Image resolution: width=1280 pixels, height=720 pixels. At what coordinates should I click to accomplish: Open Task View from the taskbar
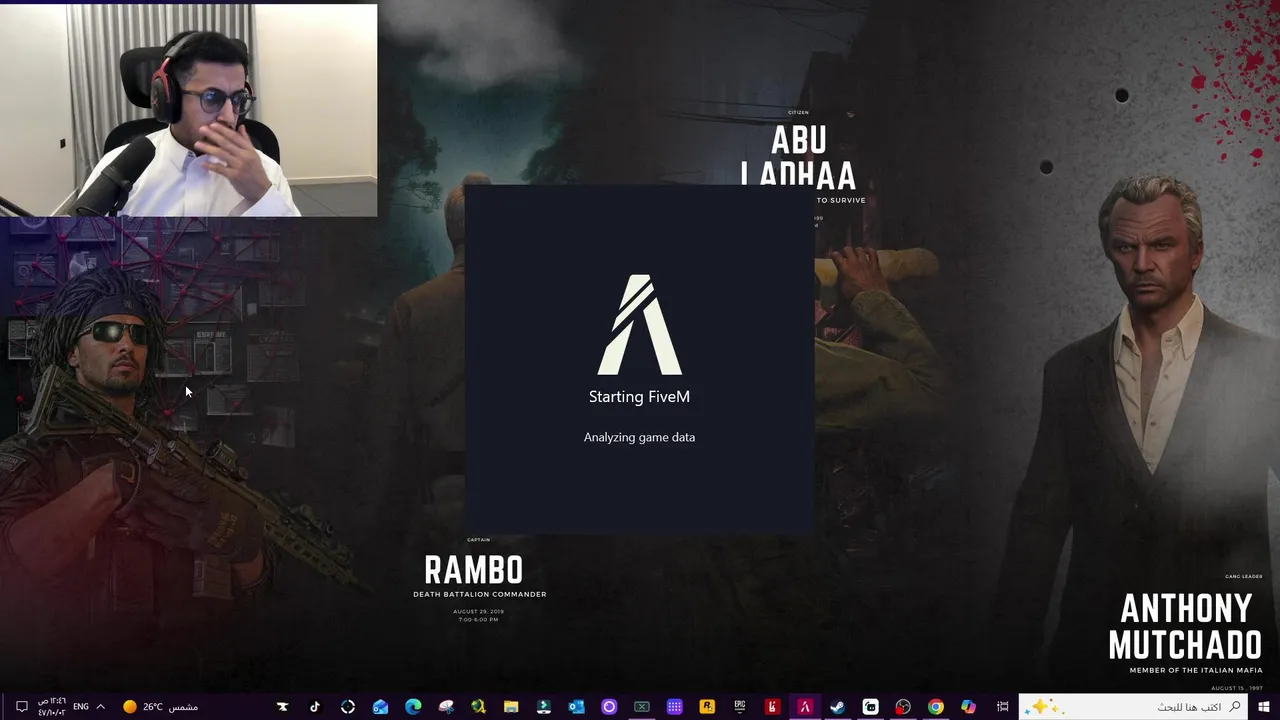pyautogui.click(x=1002, y=706)
